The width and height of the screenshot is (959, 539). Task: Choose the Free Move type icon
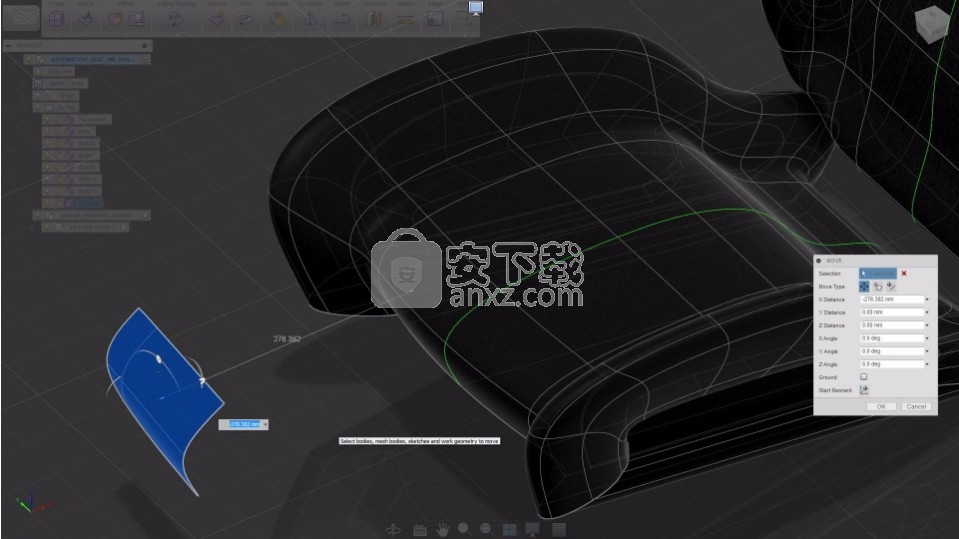tap(864, 286)
